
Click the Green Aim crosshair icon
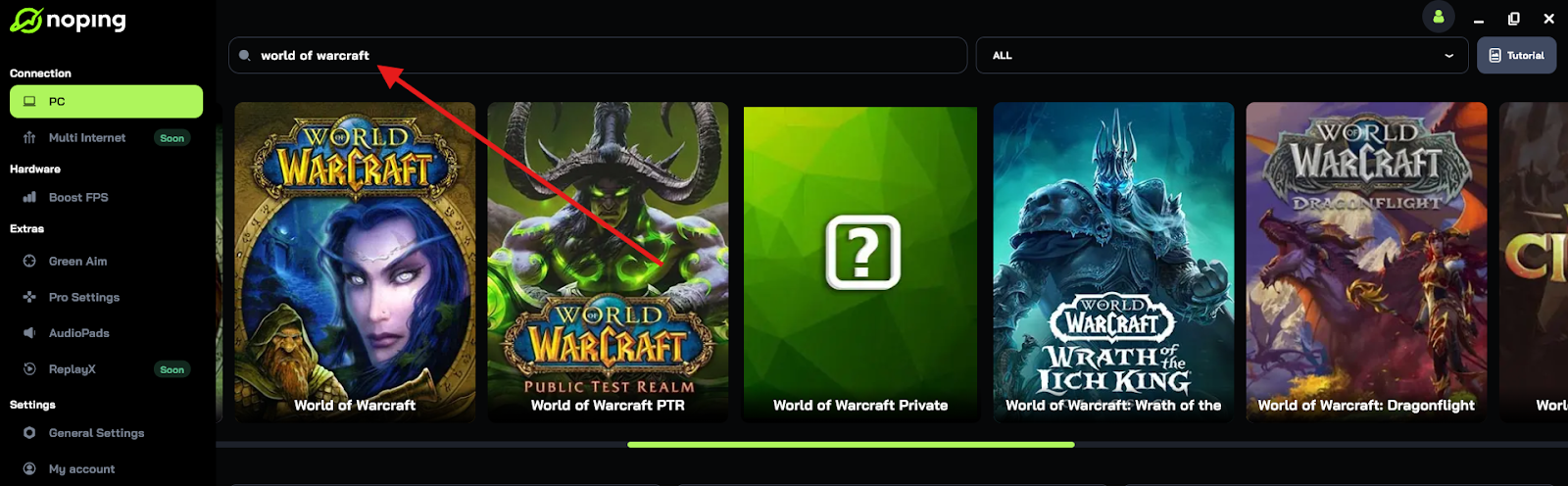[29, 262]
